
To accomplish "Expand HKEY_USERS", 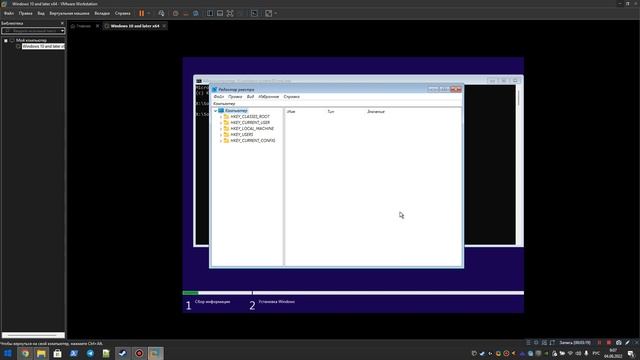I will click(221, 135).
